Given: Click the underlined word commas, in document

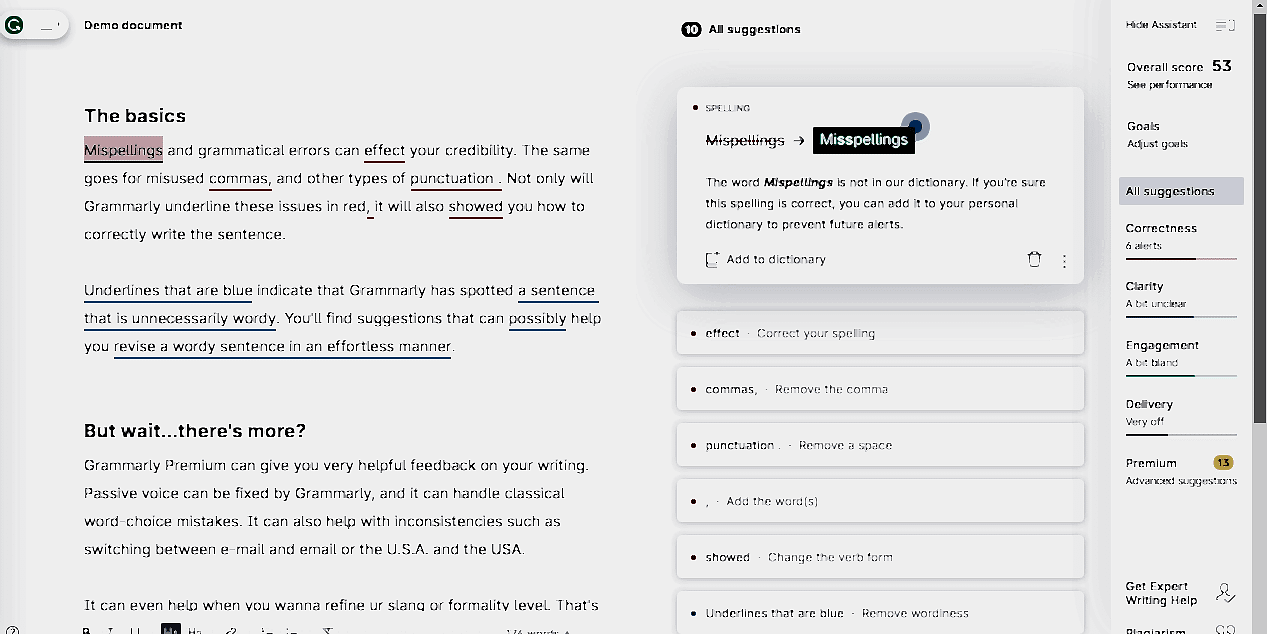Looking at the screenshot, I should [240, 179].
